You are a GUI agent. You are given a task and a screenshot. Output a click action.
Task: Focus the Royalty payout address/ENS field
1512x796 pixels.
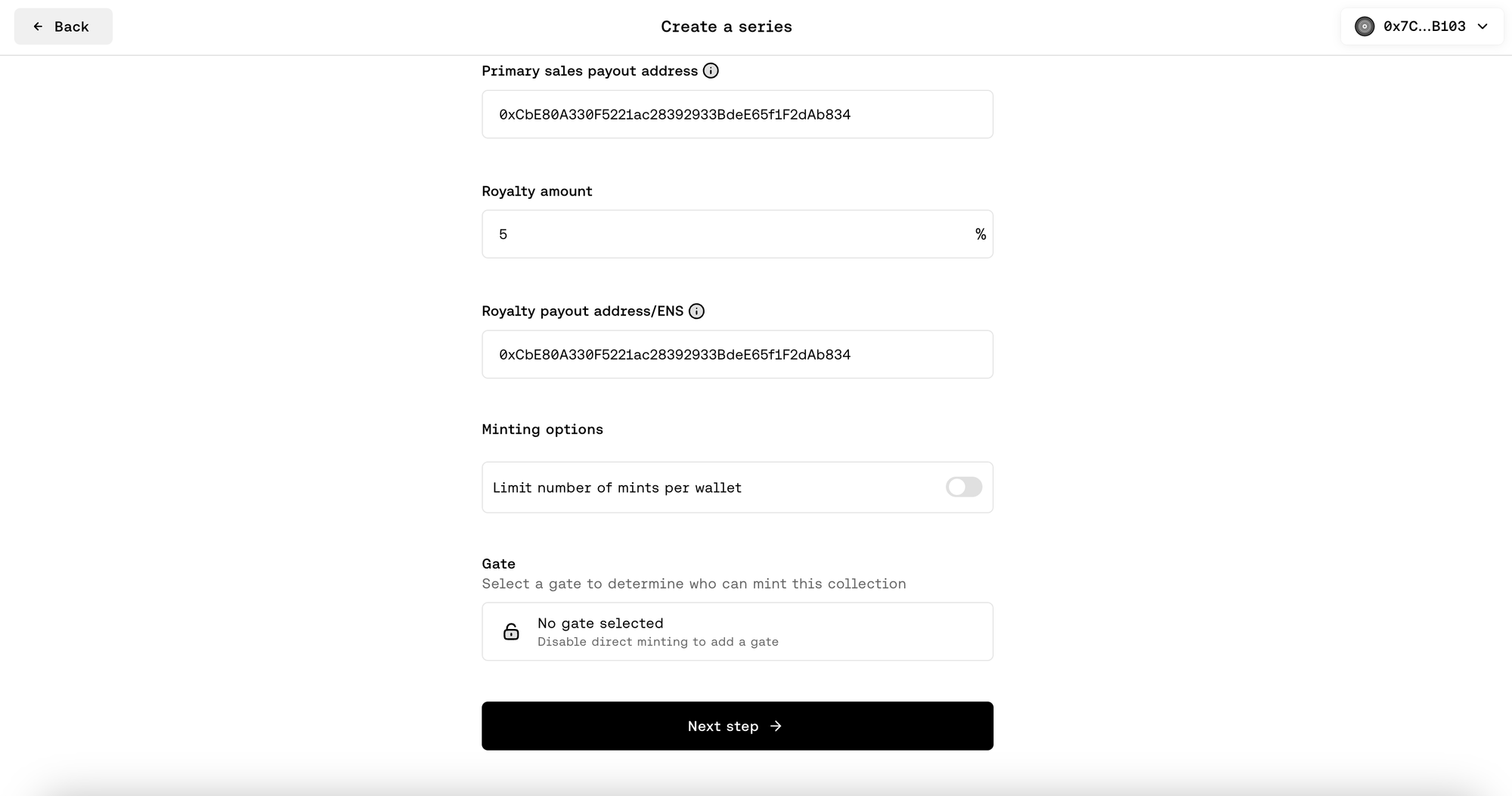[737, 355]
